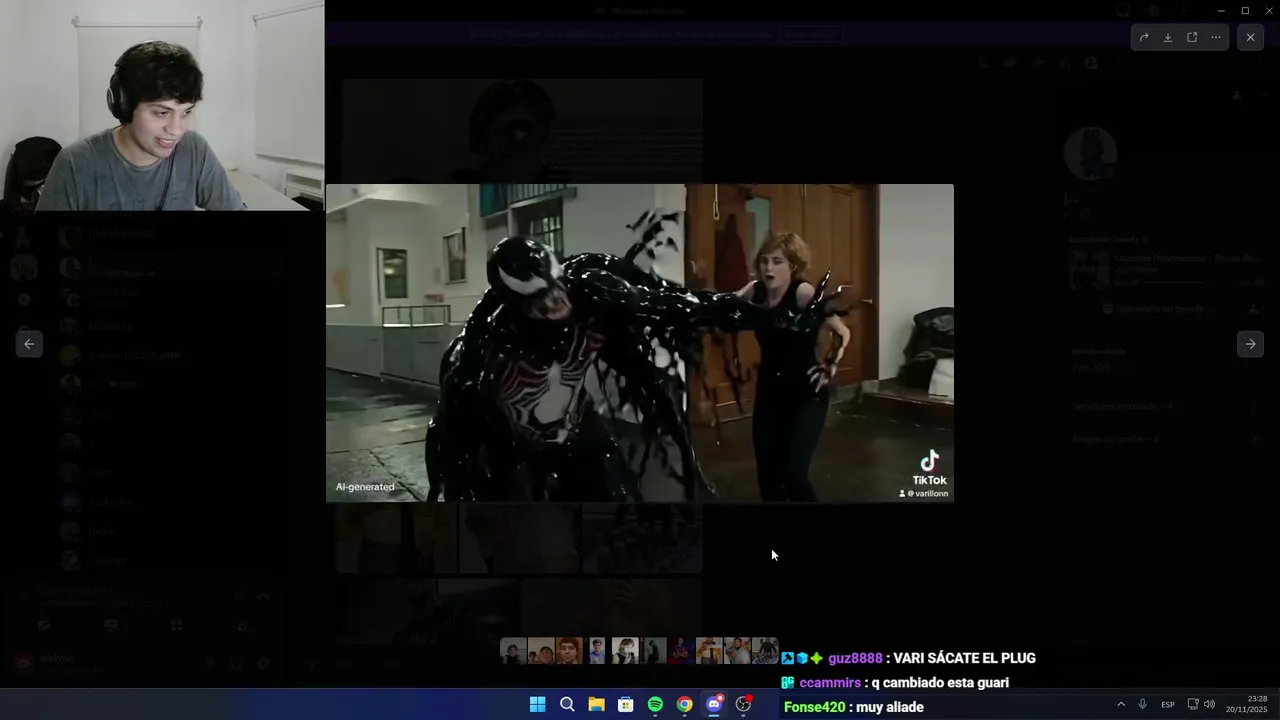Click the streamer webcam feed
This screenshot has height=720, width=1280.
click(x=162, y=105)
